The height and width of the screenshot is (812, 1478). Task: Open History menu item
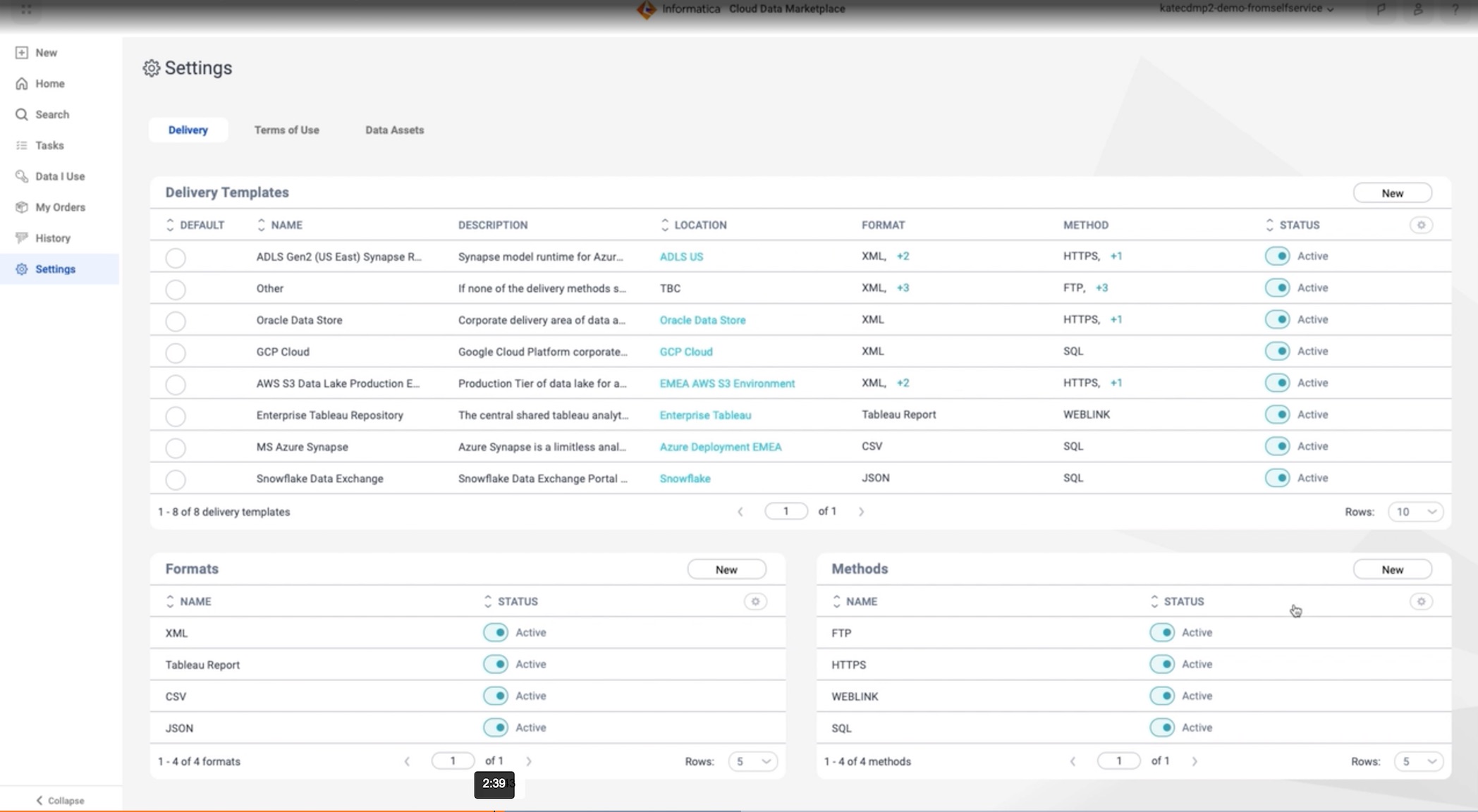tap(60, 238)
